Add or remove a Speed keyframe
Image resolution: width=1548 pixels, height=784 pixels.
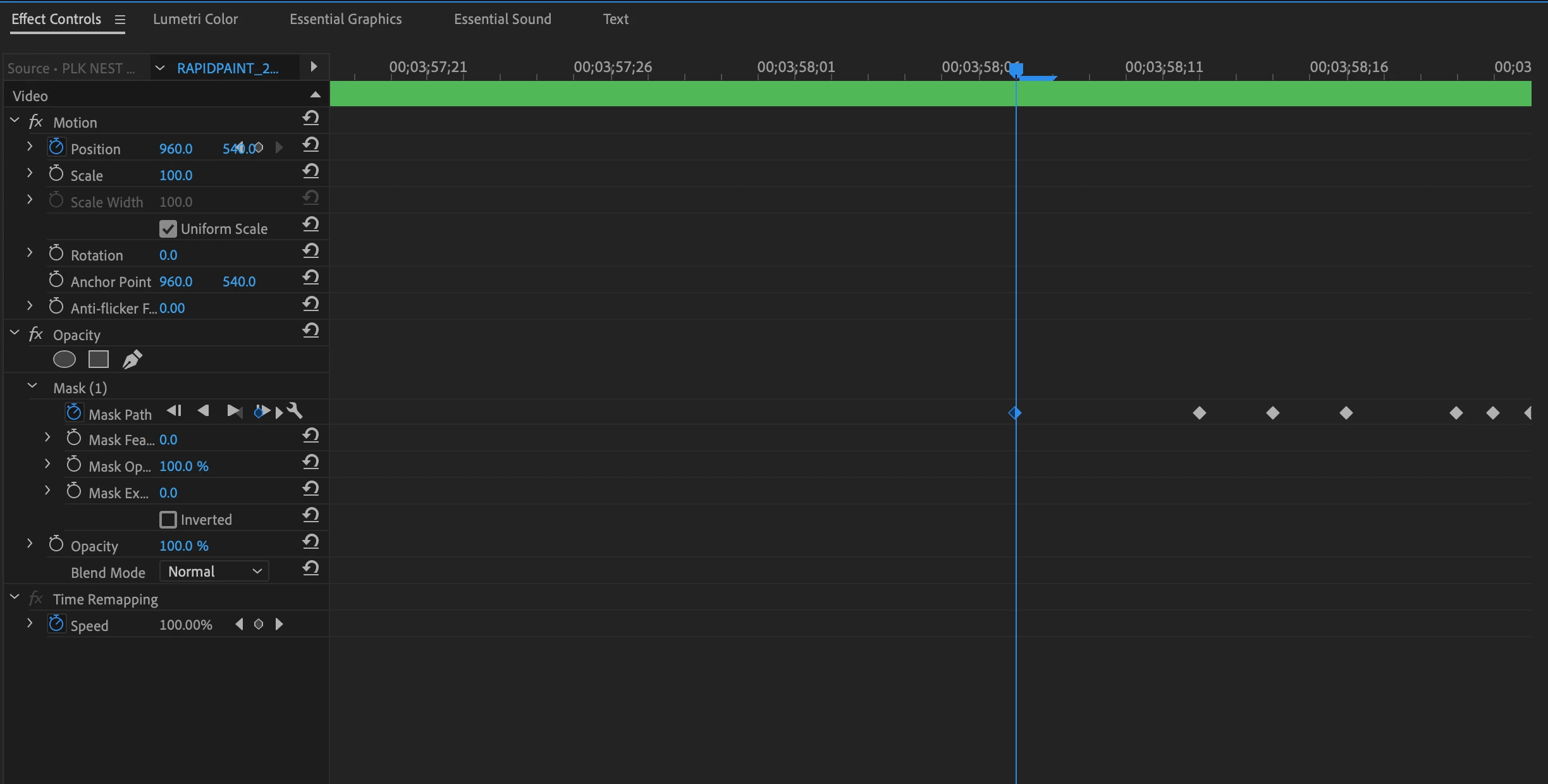[x=259, y=625]
